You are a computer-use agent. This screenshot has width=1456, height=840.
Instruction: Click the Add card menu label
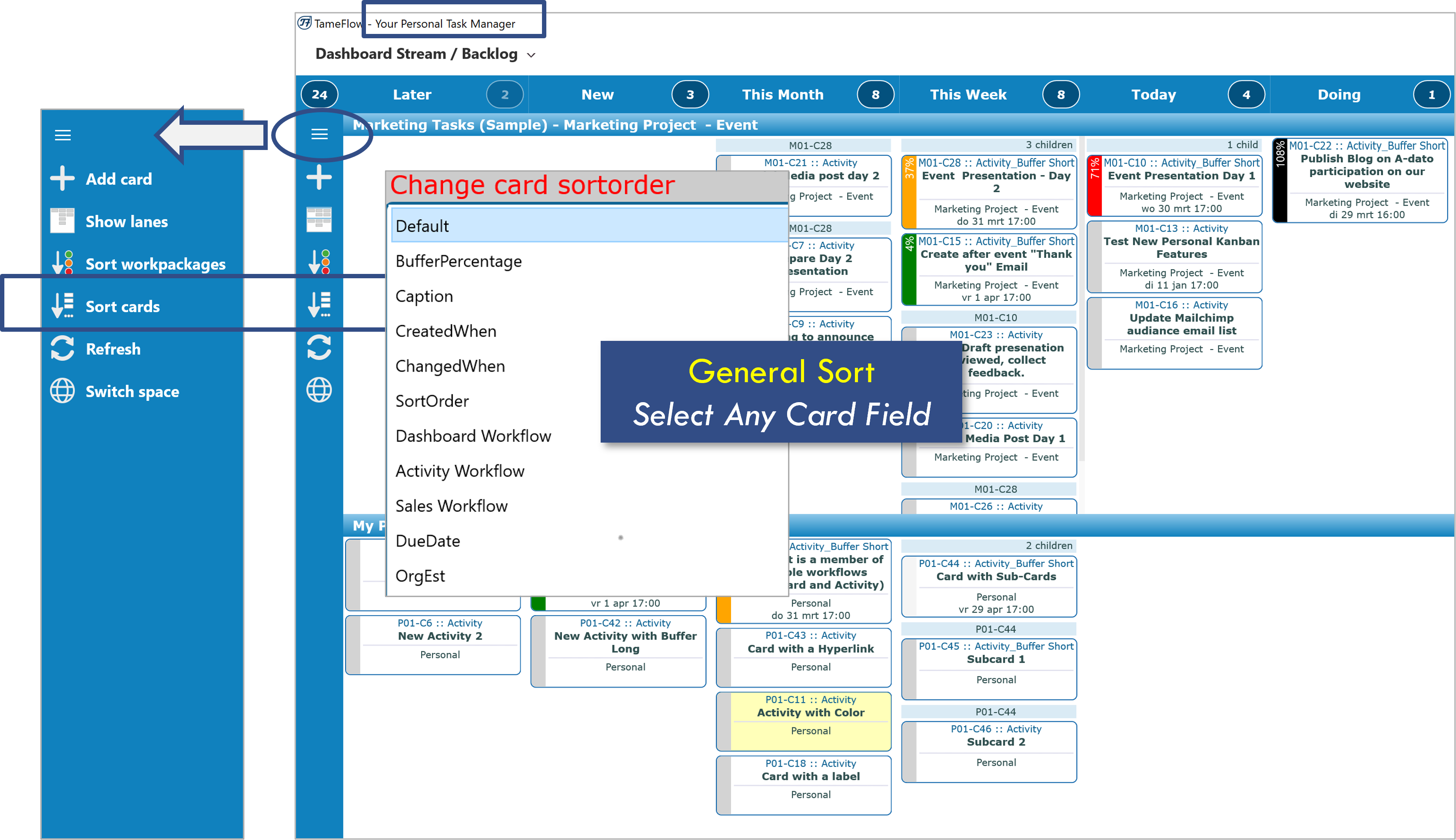tap(119, 179)
